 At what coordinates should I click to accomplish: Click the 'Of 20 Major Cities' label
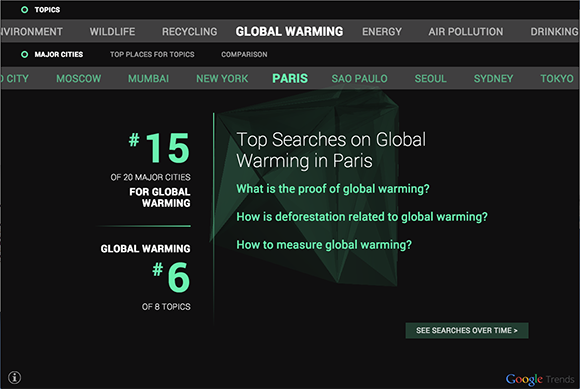tap(150, 177)
